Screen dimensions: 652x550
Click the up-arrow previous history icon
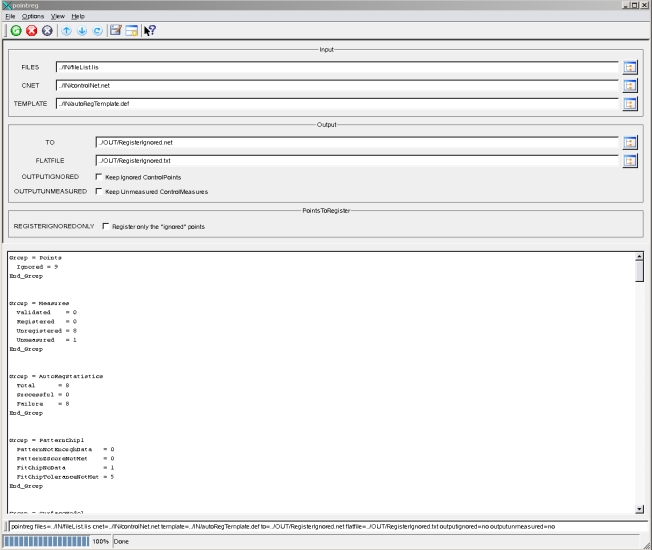[65, 31]
